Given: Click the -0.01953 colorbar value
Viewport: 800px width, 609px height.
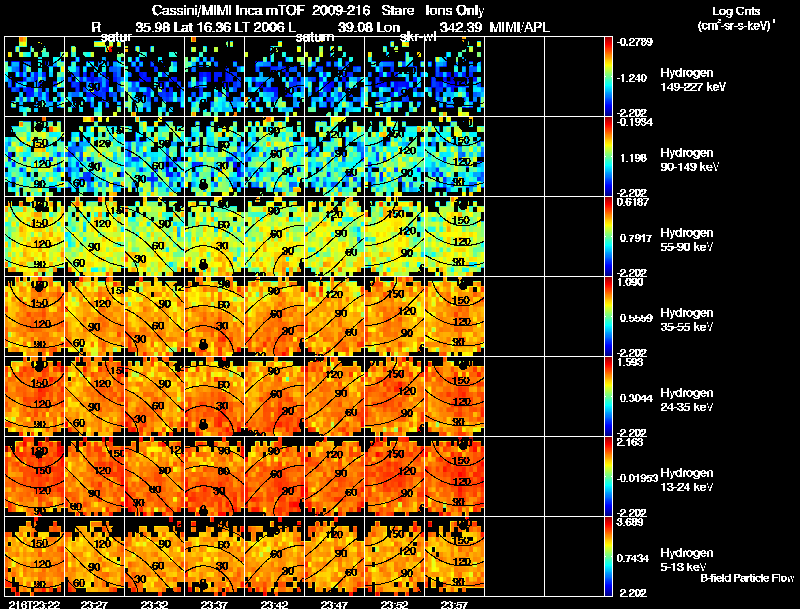Looking at the screenshot, I should [x=637, y=478].
